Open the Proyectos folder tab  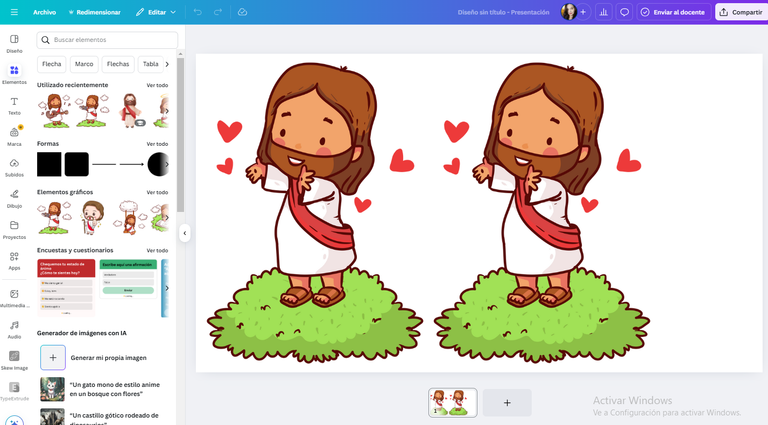point(14,230)
